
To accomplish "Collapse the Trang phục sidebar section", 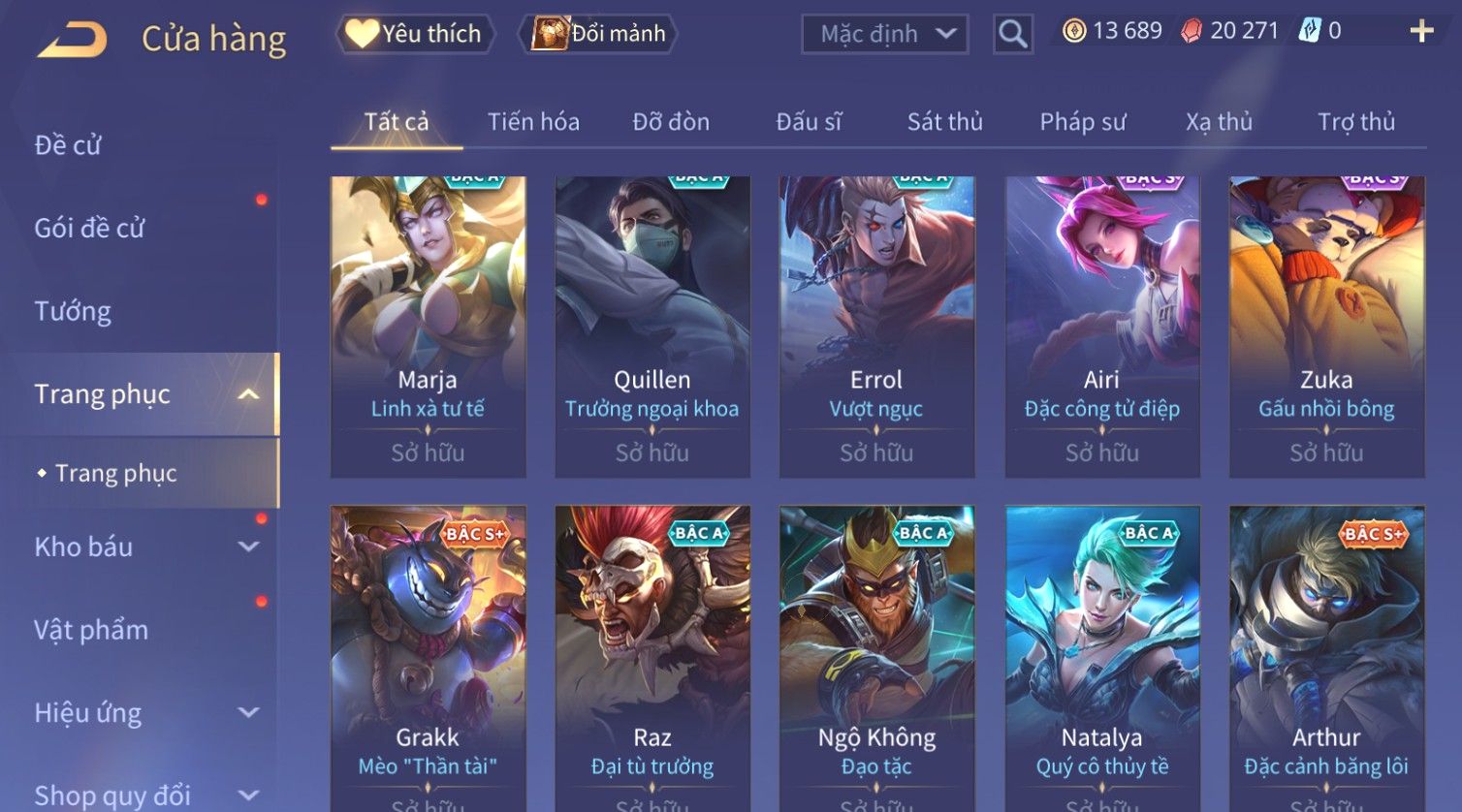I will coord(248,394).
